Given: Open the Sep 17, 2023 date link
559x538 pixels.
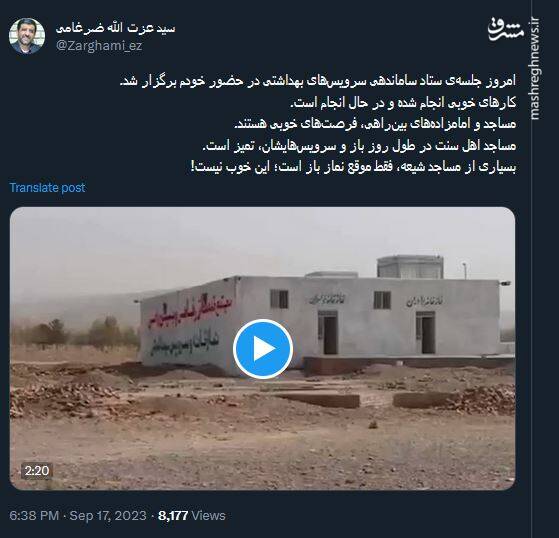Looking at the screenshot, I should pos(108,516).
